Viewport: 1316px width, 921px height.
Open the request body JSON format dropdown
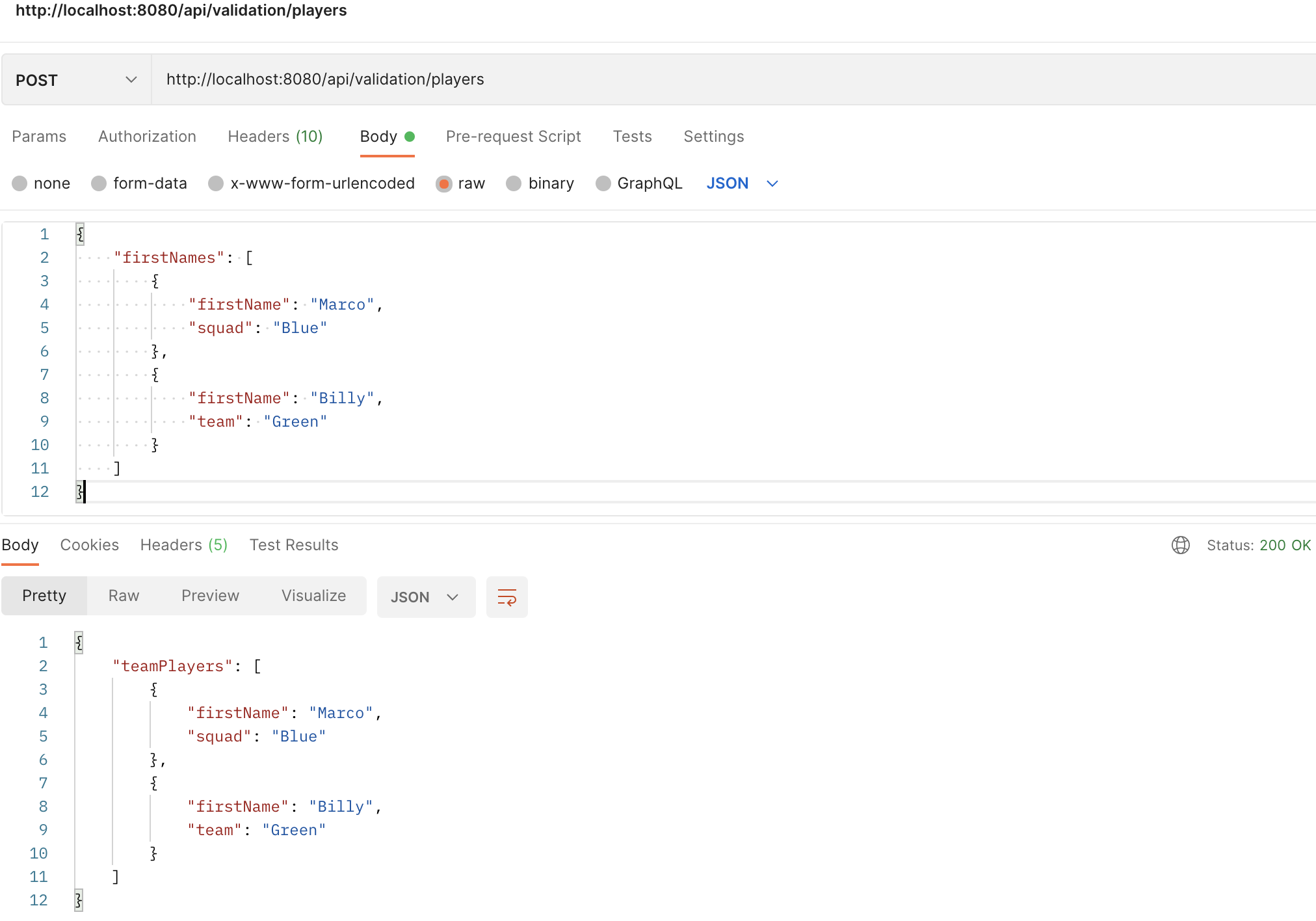pyautogui.click(x=742, y=183)
